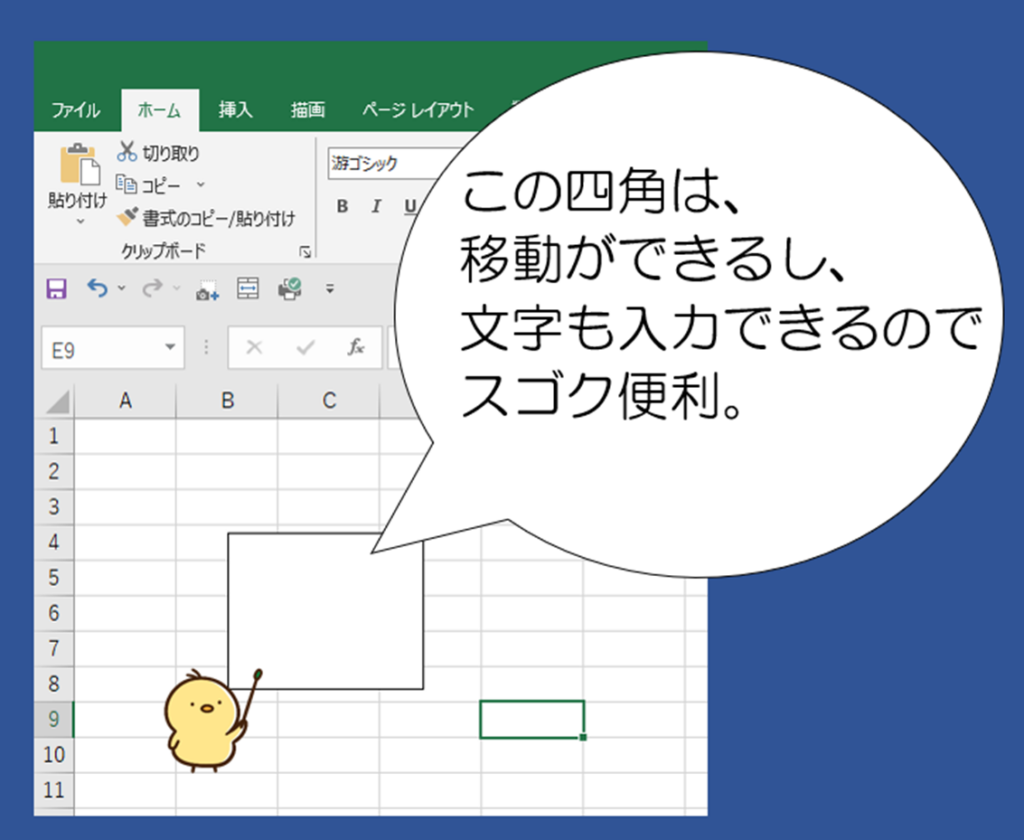
Task: Click the Undo arrow
Action: pos(97,287)
